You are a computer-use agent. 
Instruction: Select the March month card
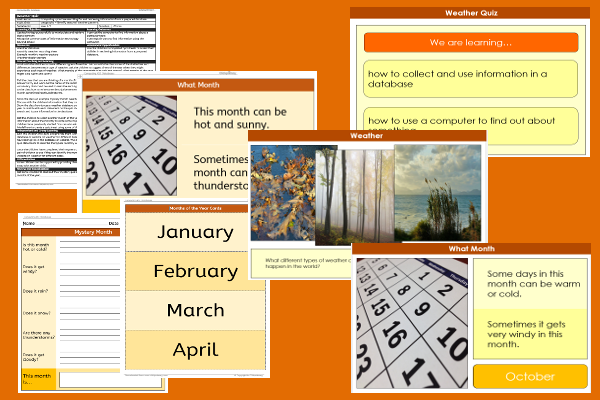[196, 310]
